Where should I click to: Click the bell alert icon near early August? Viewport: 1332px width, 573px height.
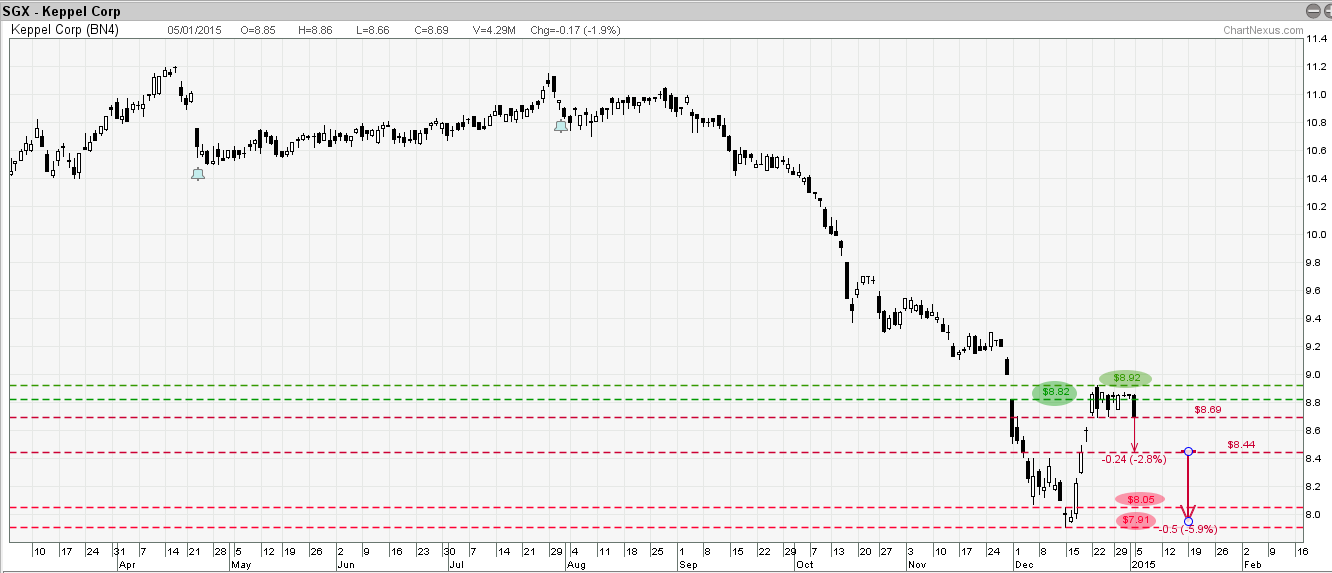click(561, 125)
